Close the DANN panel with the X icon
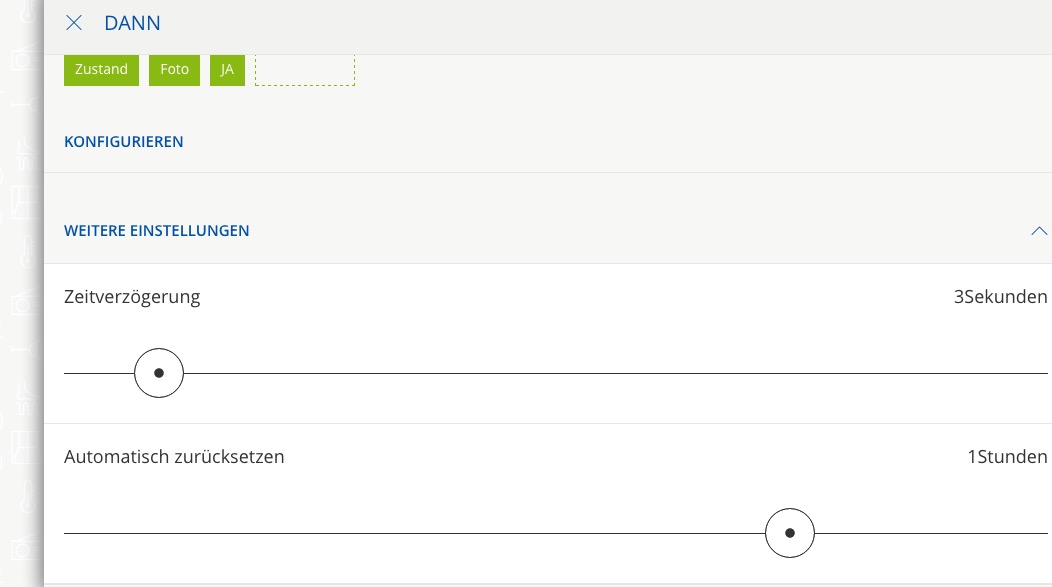This screenshot has height=587, width=1052. 73,23
